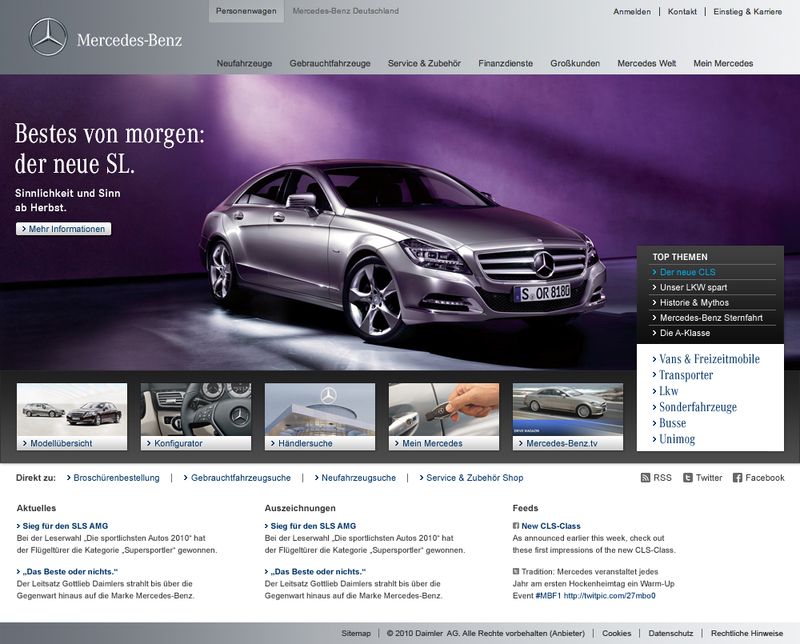Open the Mercedes-Benz.tv thumbnail
800x644 pixels.
click(568, 416)
